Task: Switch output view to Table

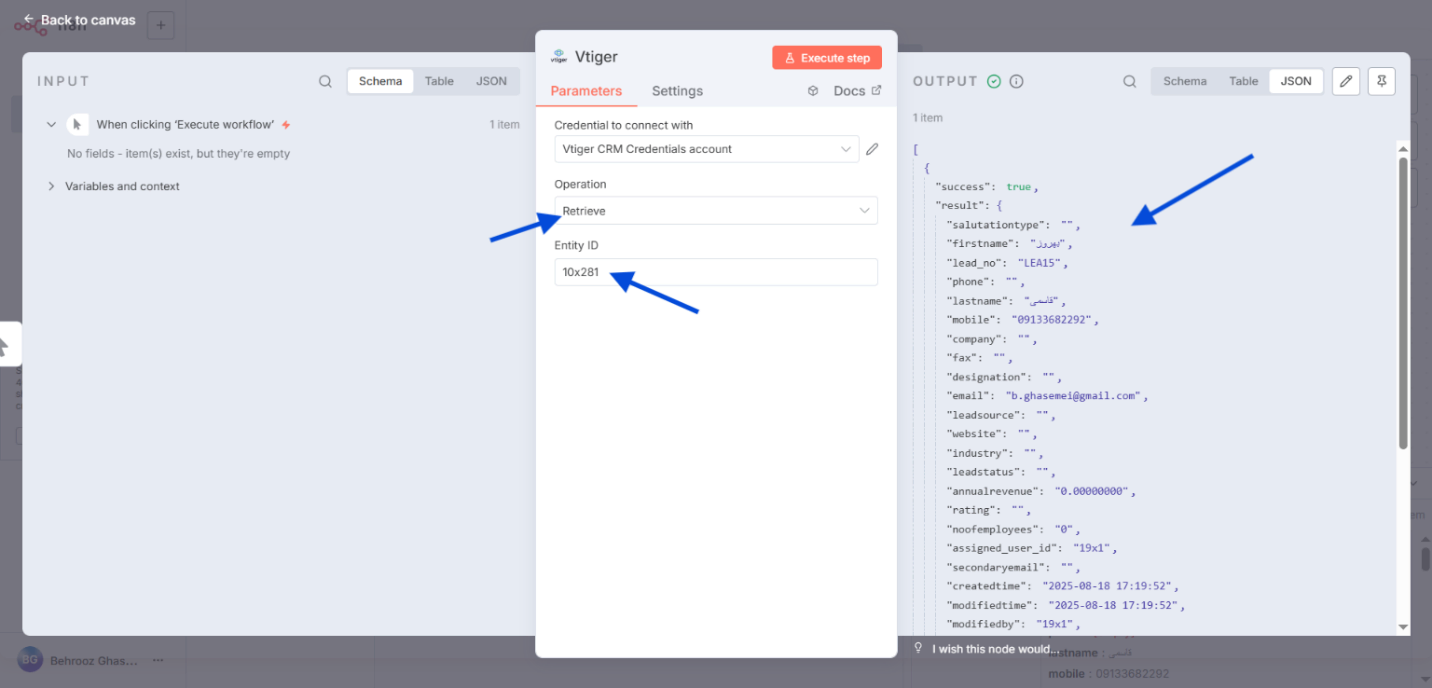Action: [1243, 82]
